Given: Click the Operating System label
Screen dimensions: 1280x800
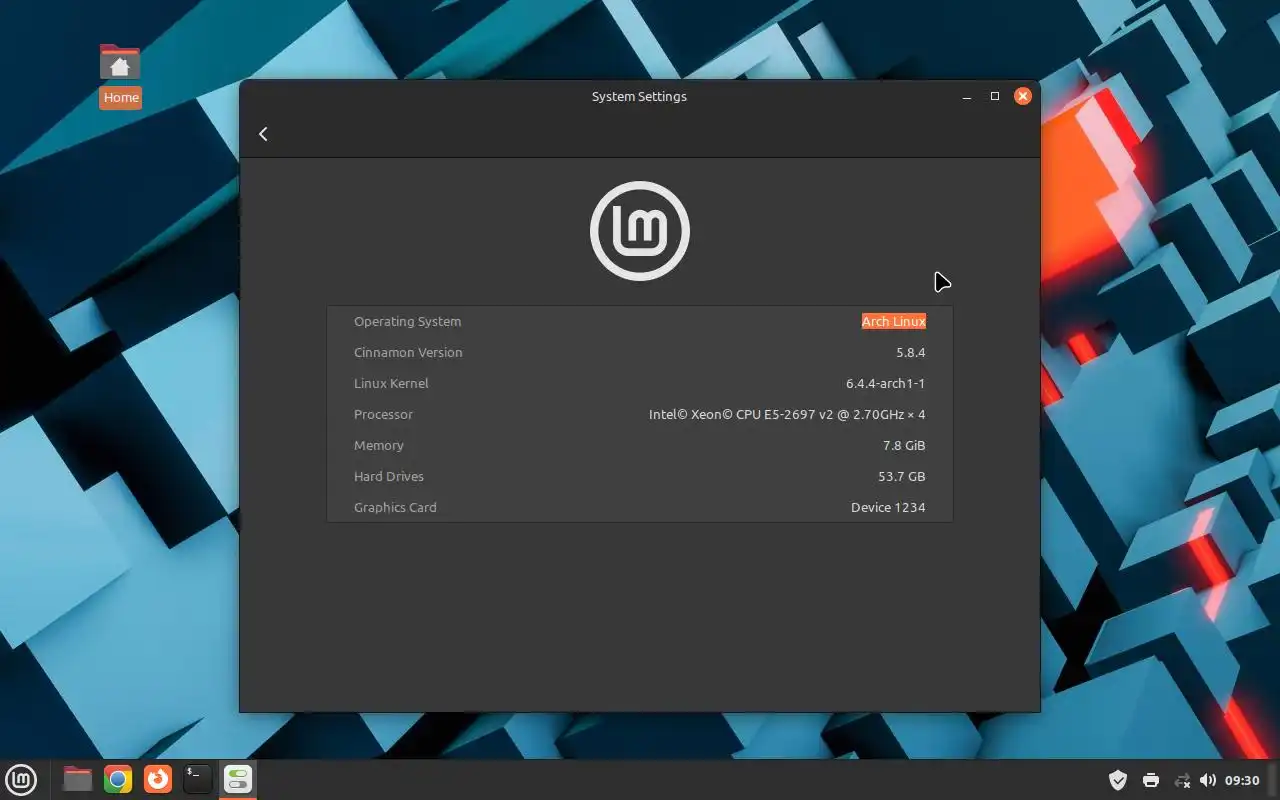Looking at the screenshot, I should (407, 321).
